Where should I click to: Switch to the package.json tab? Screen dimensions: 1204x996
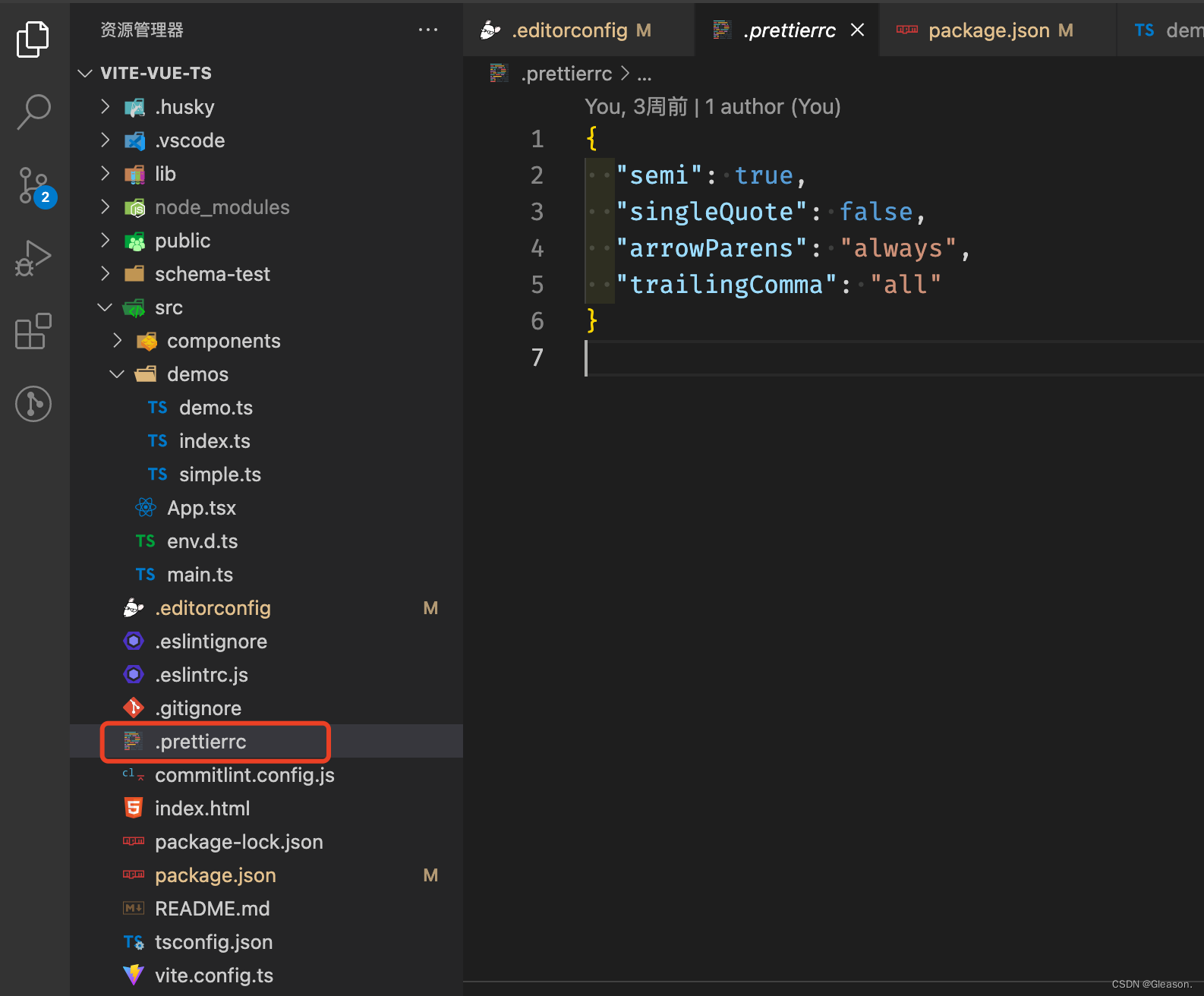(998, 30)
